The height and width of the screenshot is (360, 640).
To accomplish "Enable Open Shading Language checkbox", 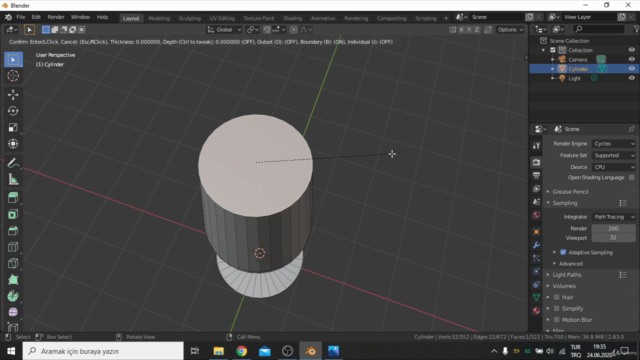I will 631,178.
